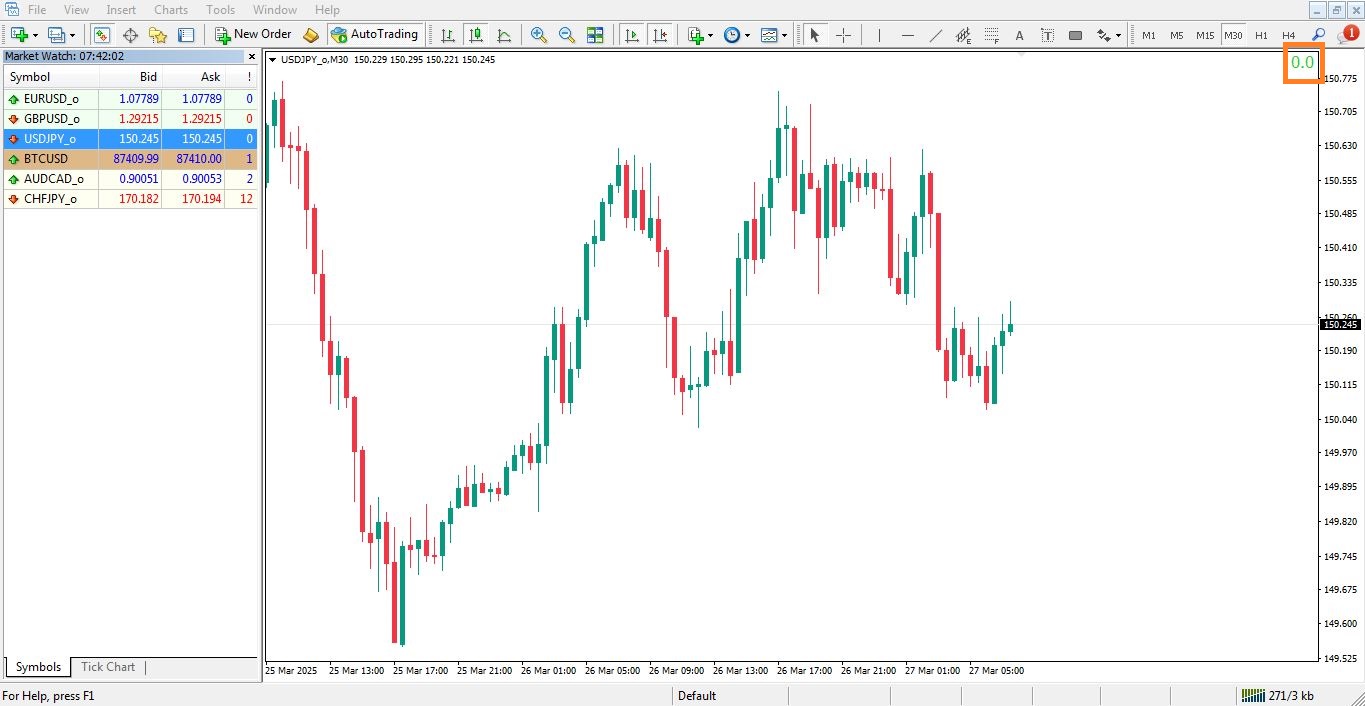Set timeframe to M15
Screen dimensions: 1365x706
1205,35
